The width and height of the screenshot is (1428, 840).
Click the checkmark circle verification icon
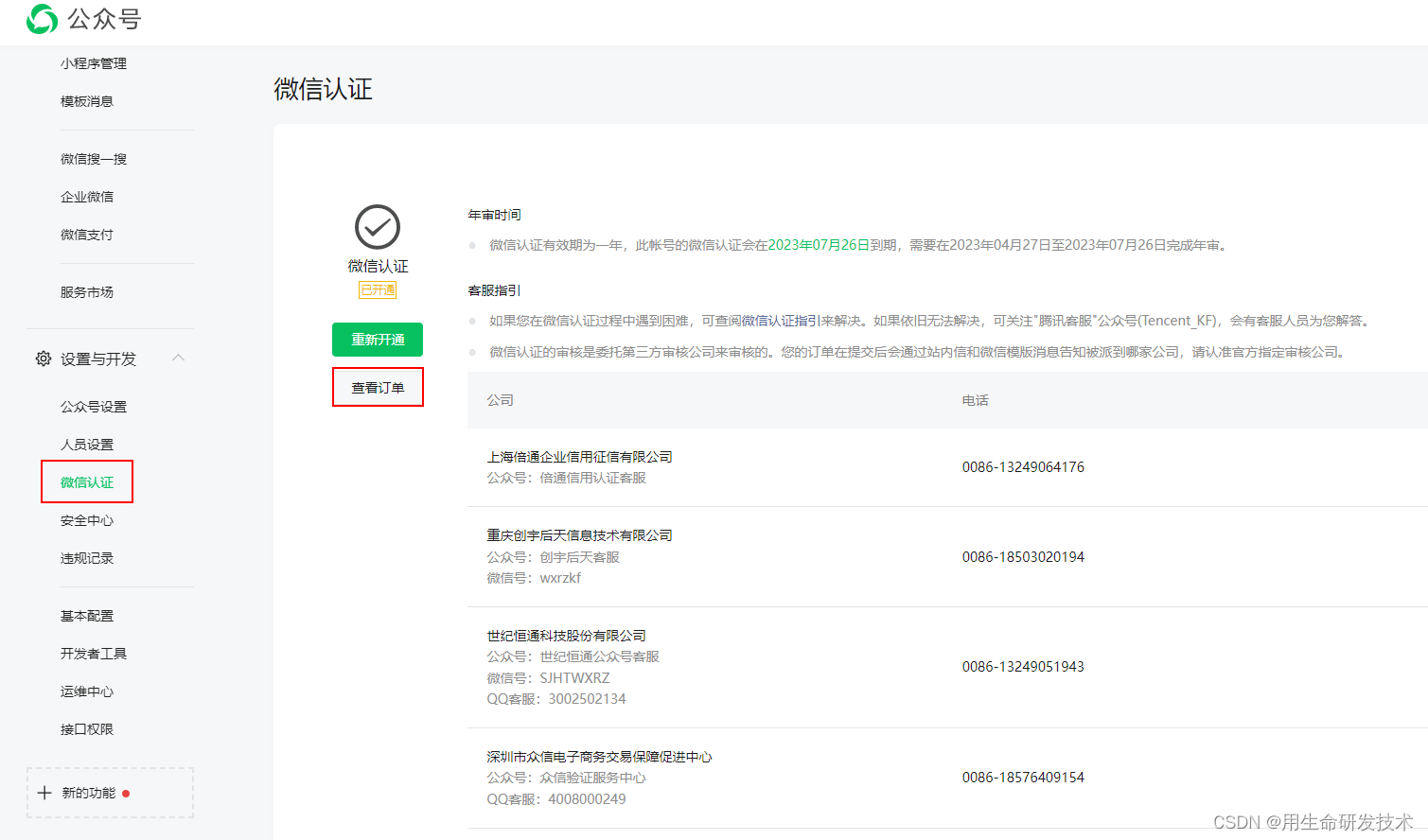(378, 227)
